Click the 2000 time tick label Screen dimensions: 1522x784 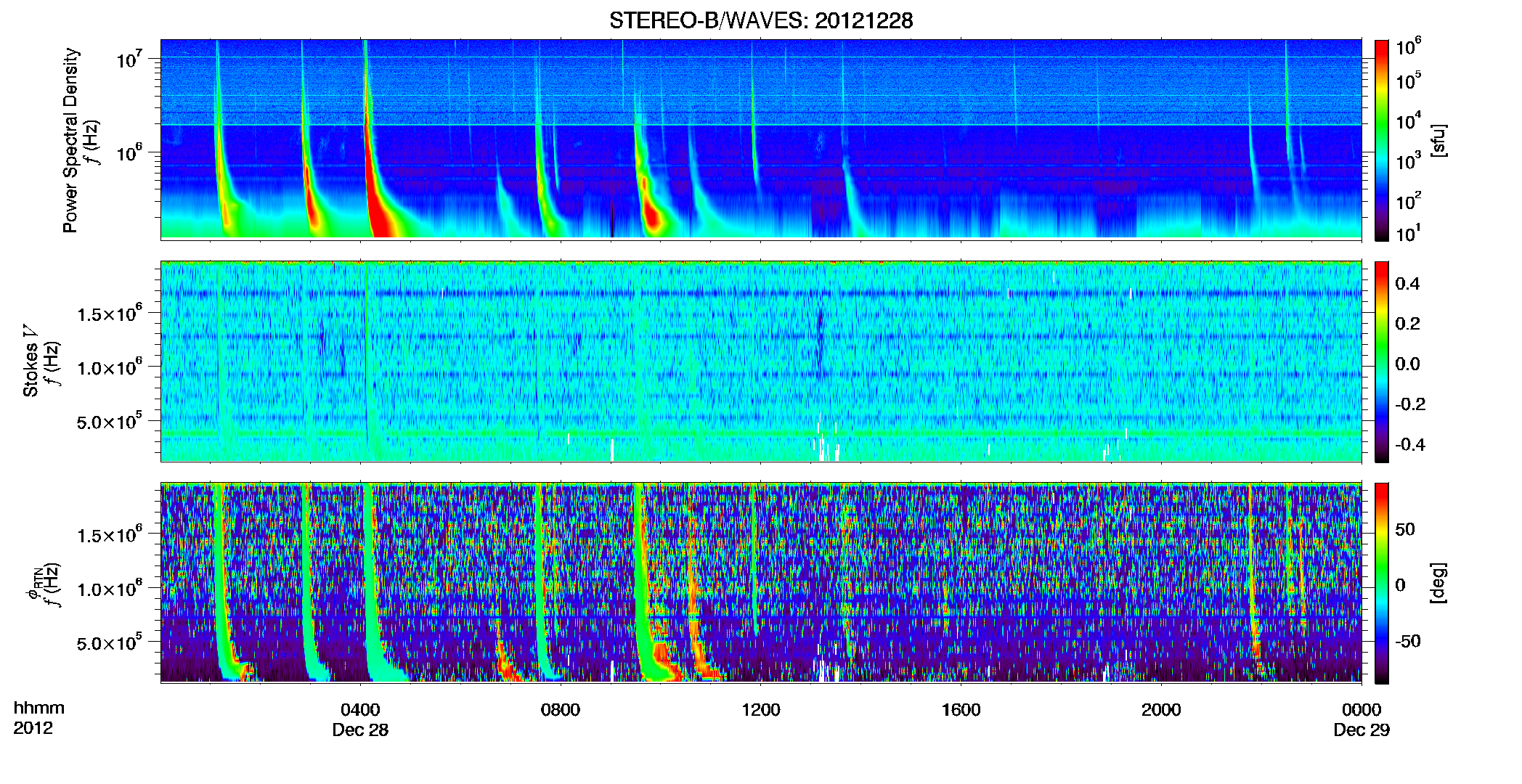[1161, 710]
